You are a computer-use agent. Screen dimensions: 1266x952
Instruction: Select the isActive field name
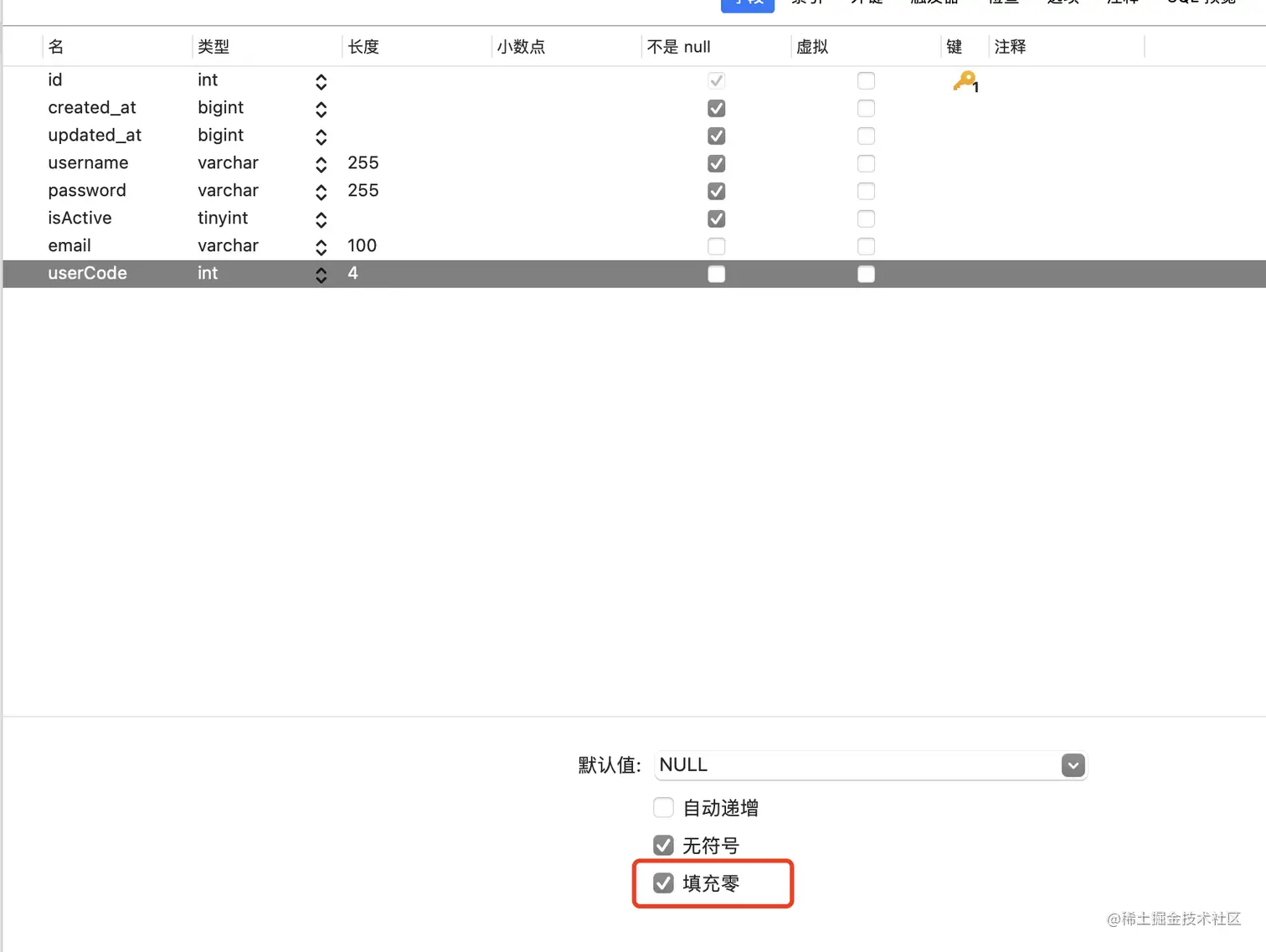80,218
